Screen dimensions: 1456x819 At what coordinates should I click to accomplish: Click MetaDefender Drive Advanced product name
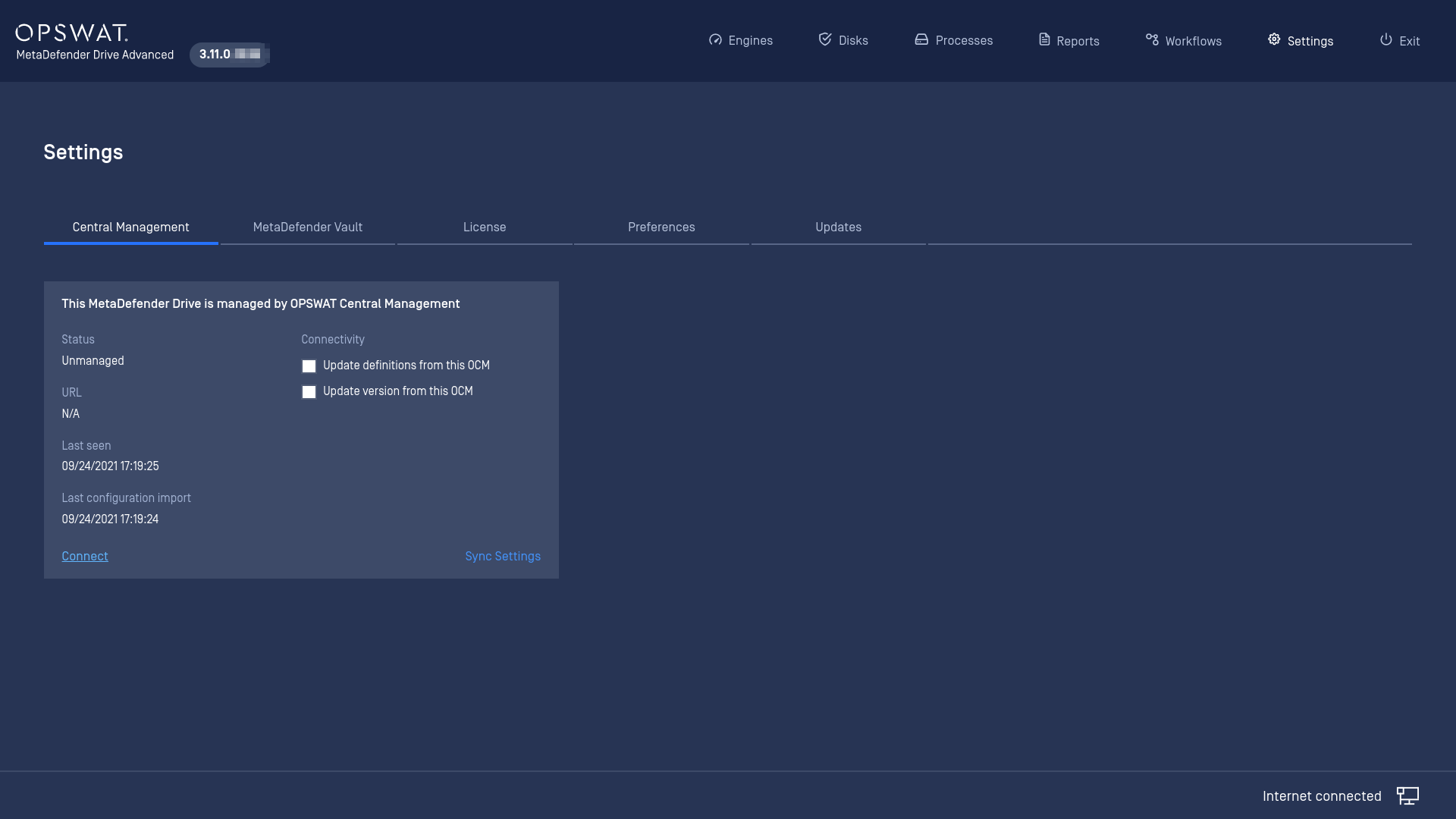95,55
